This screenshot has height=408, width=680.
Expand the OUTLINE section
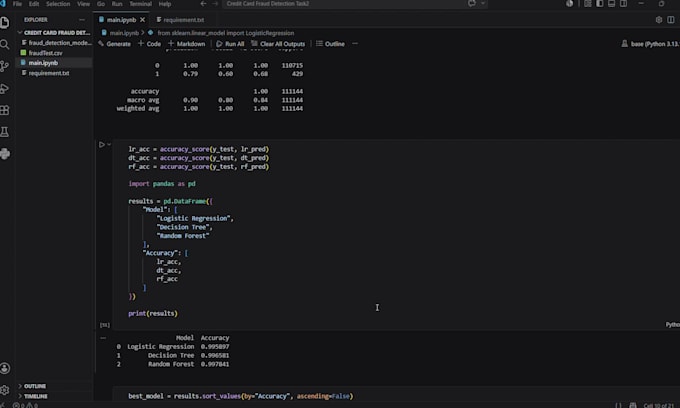(54, 386)
